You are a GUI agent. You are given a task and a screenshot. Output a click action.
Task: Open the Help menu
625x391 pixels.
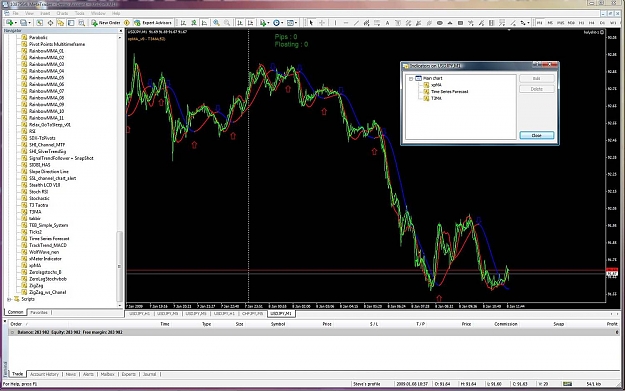coord(116,13)
